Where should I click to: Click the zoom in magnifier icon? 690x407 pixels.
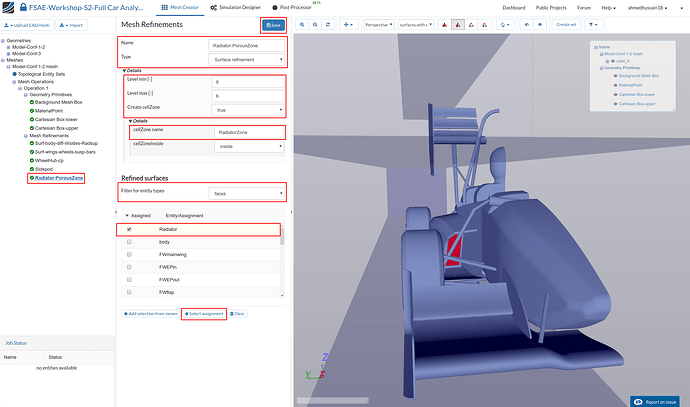[303, 24]
